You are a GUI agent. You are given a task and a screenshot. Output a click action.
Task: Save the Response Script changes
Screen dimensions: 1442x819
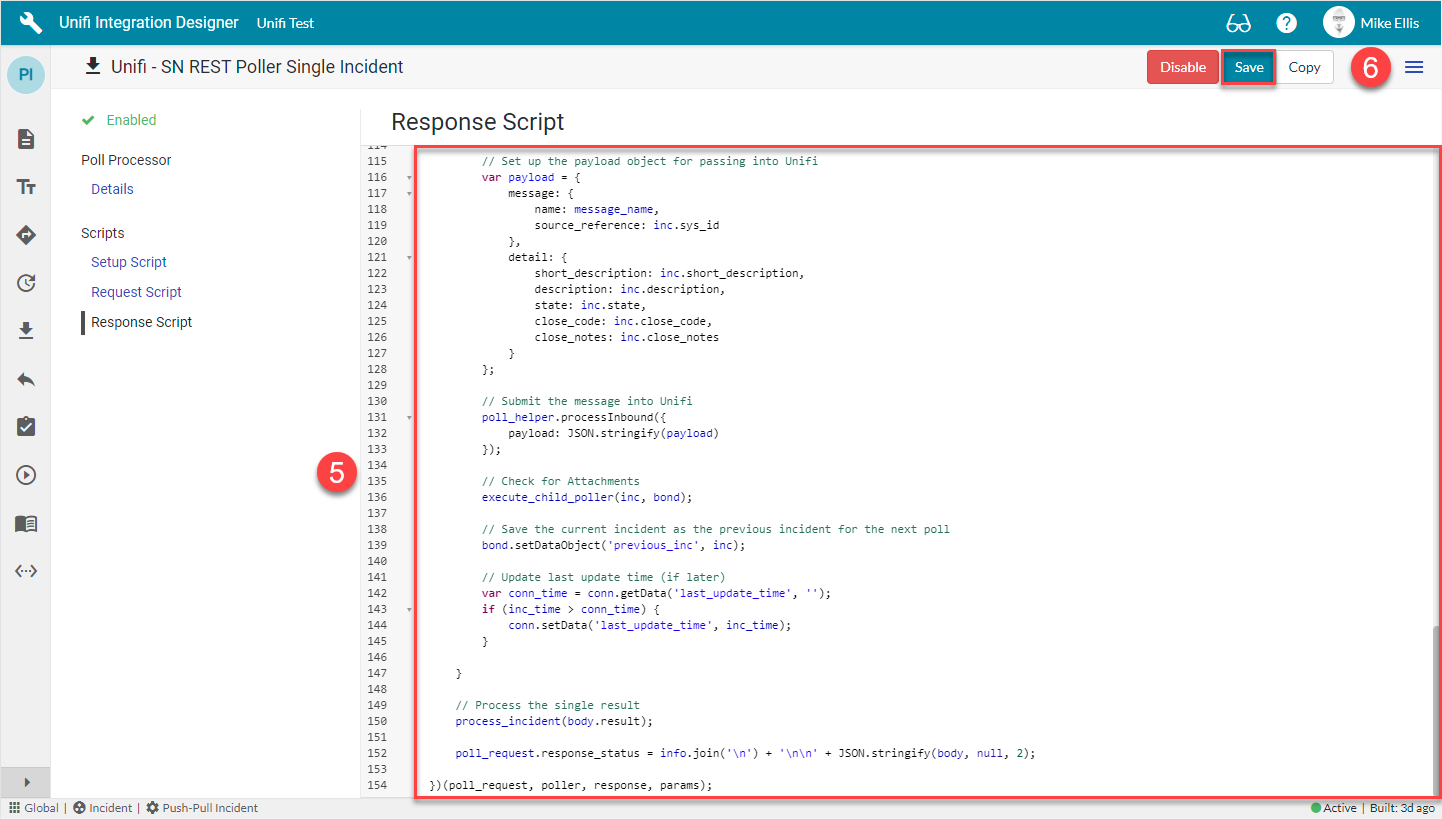1248,66
